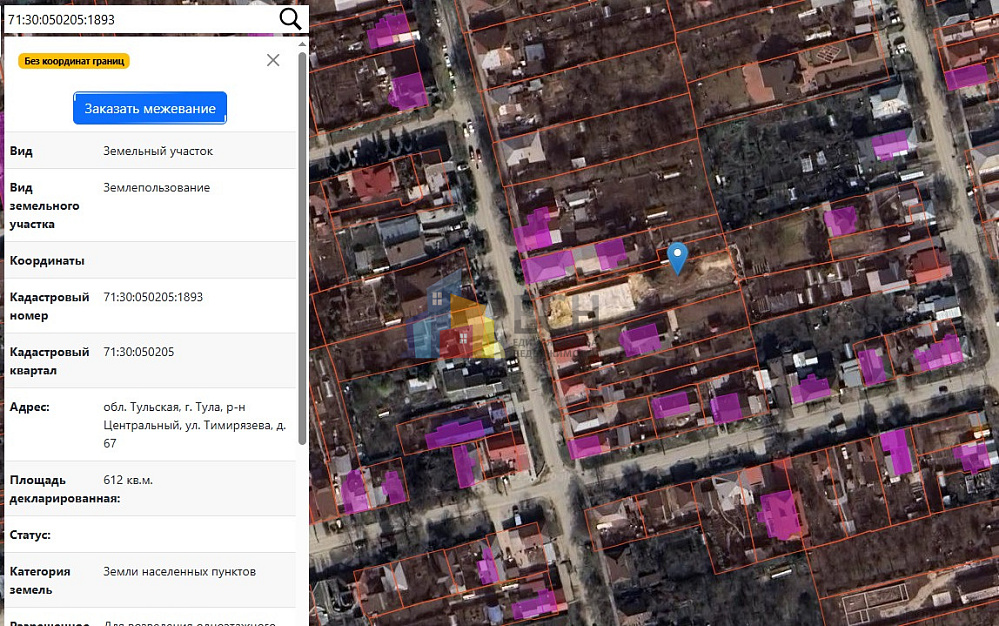The image size is (999, 626).
Task: Click the 612 кв.м. area value
Action: (128, 480)
